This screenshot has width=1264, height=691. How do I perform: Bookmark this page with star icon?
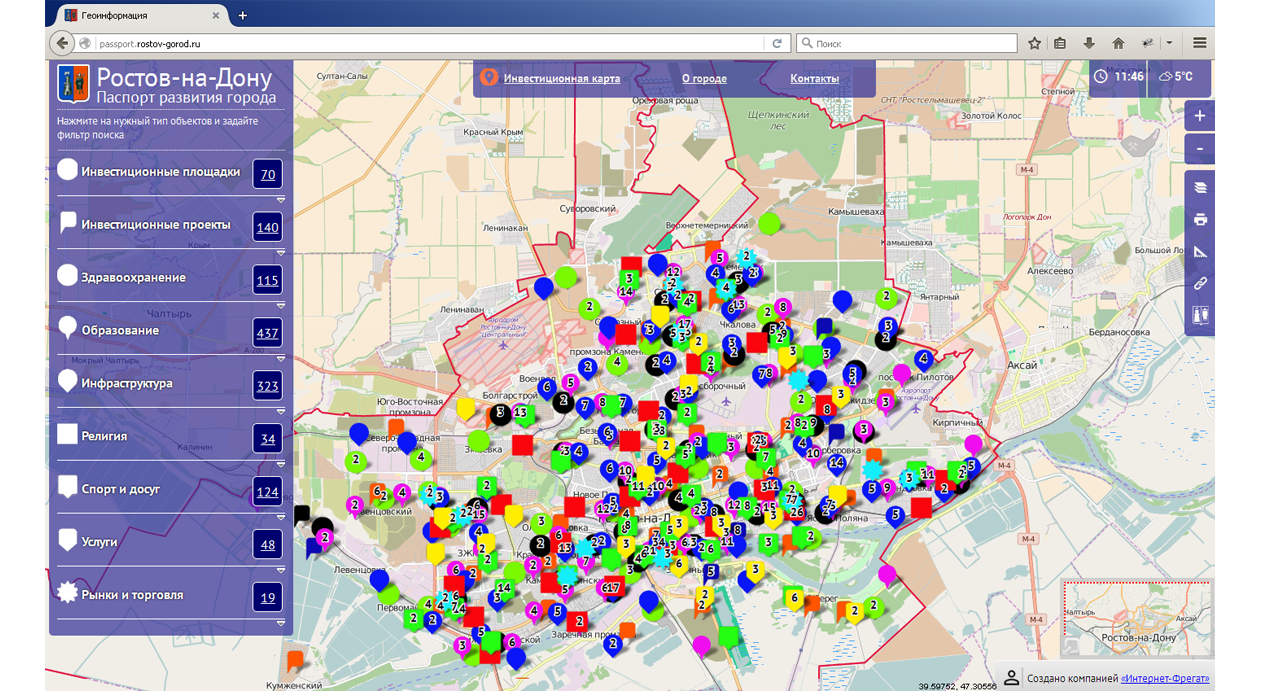1034,43
